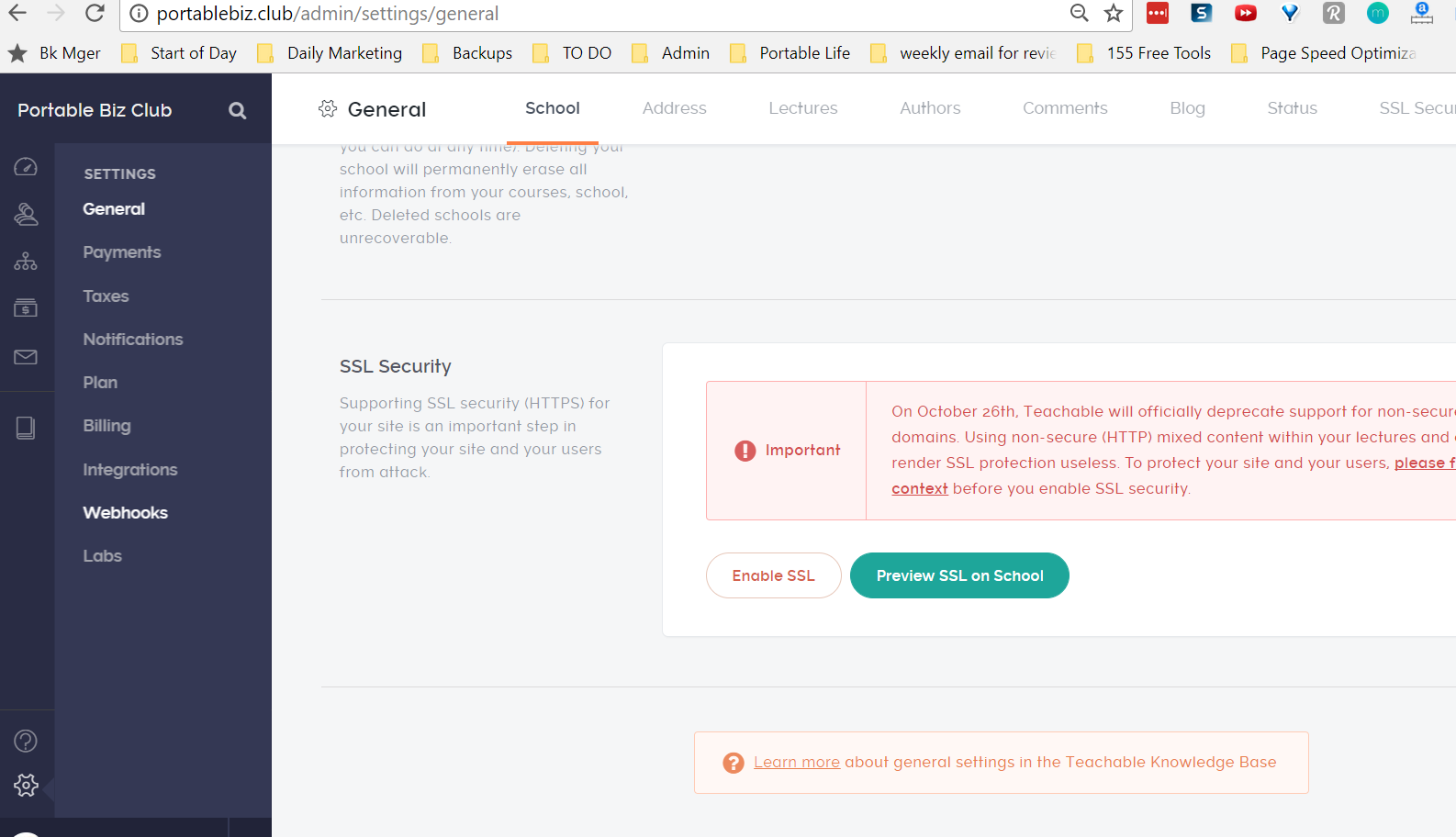
Task: Open the Admin bookmark folder
Action: tap(671, 53)
